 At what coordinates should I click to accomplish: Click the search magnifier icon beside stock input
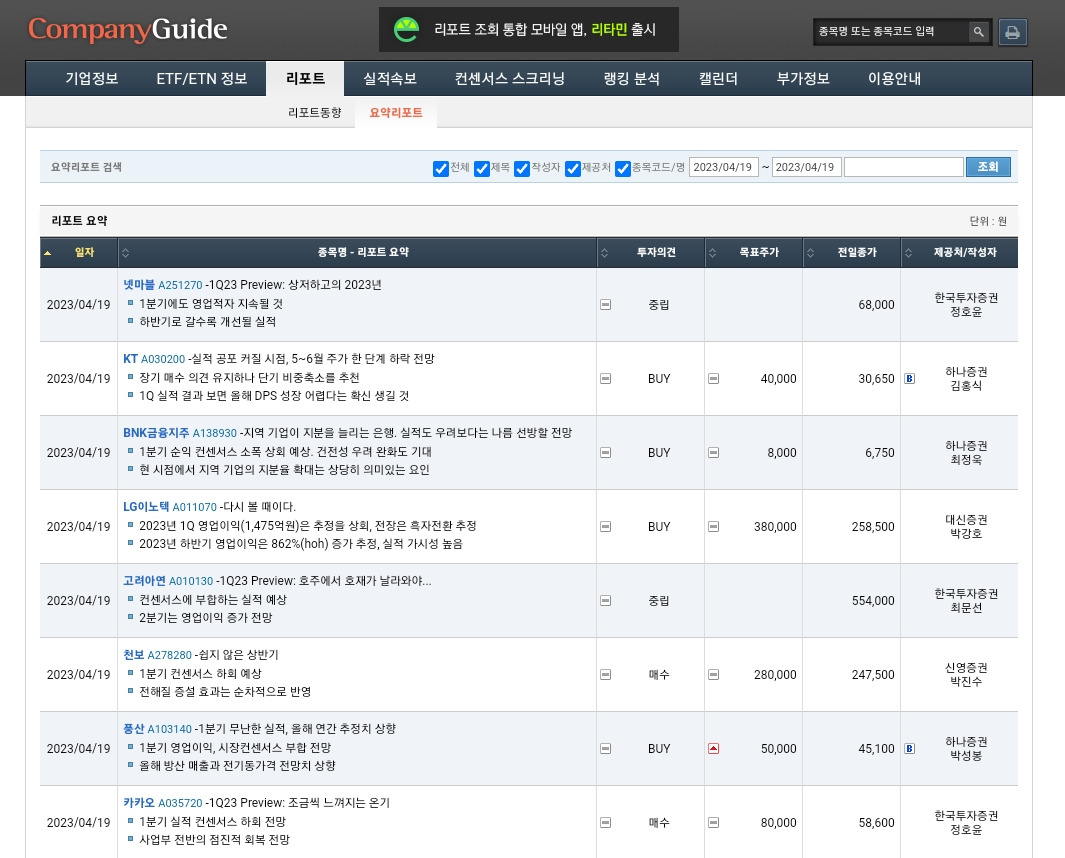click(x=978, y=31)
